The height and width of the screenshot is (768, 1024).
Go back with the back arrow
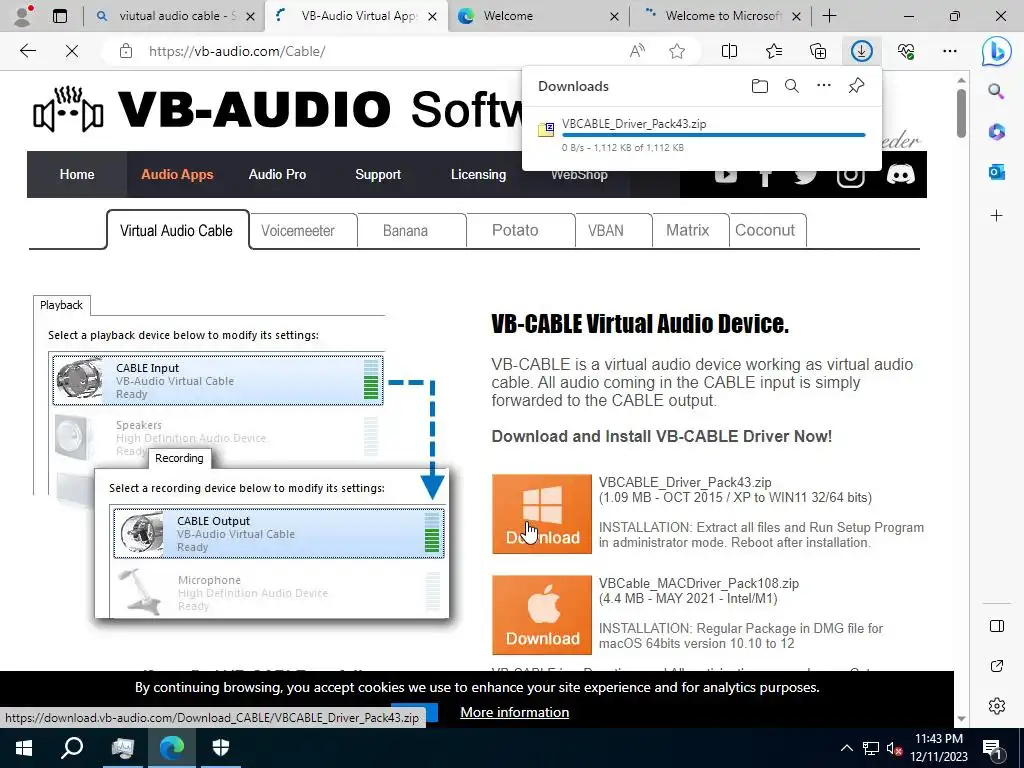pos(27,51)
